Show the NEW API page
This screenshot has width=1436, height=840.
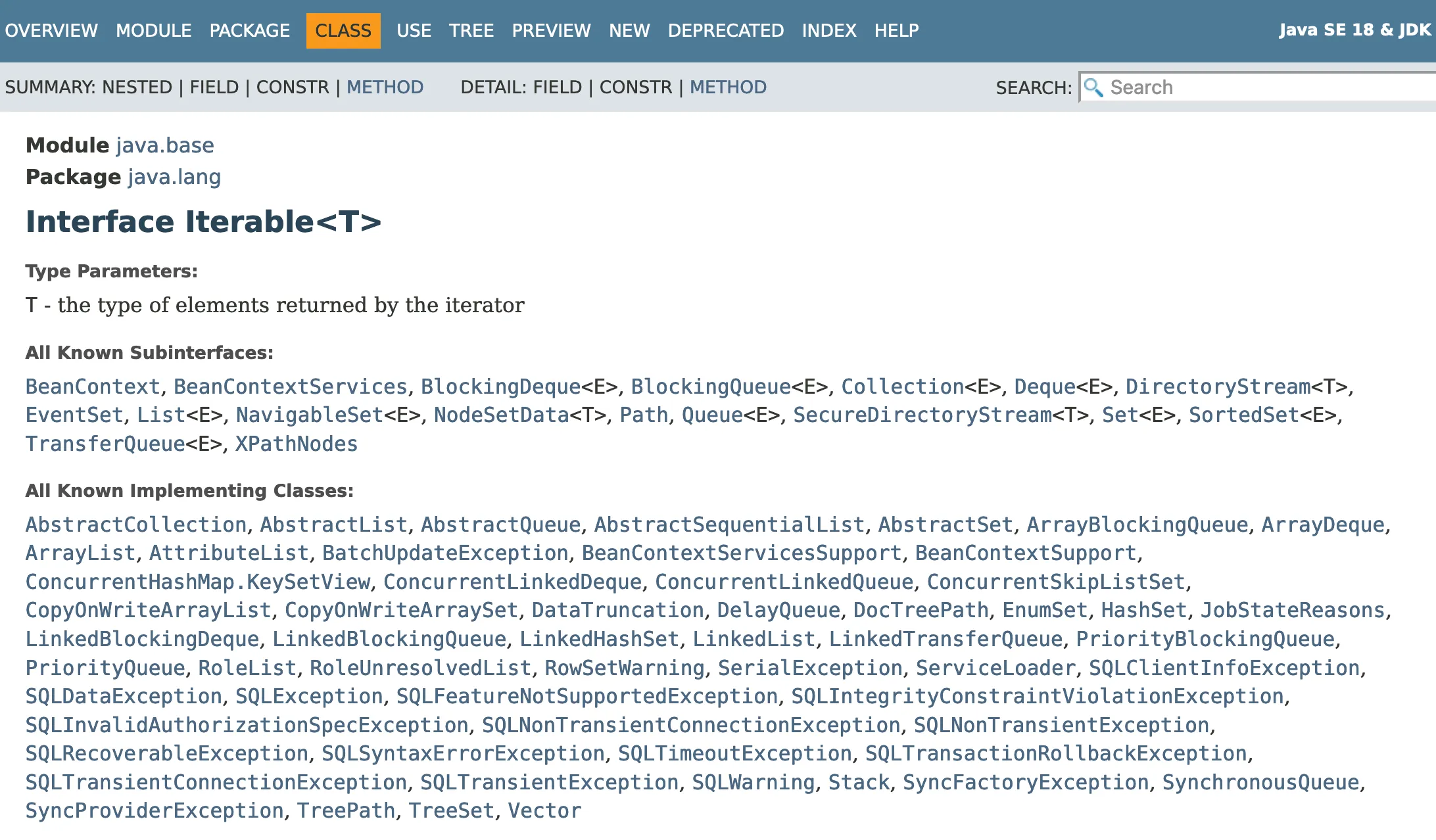pyautogui.click(x=629, y=30)
